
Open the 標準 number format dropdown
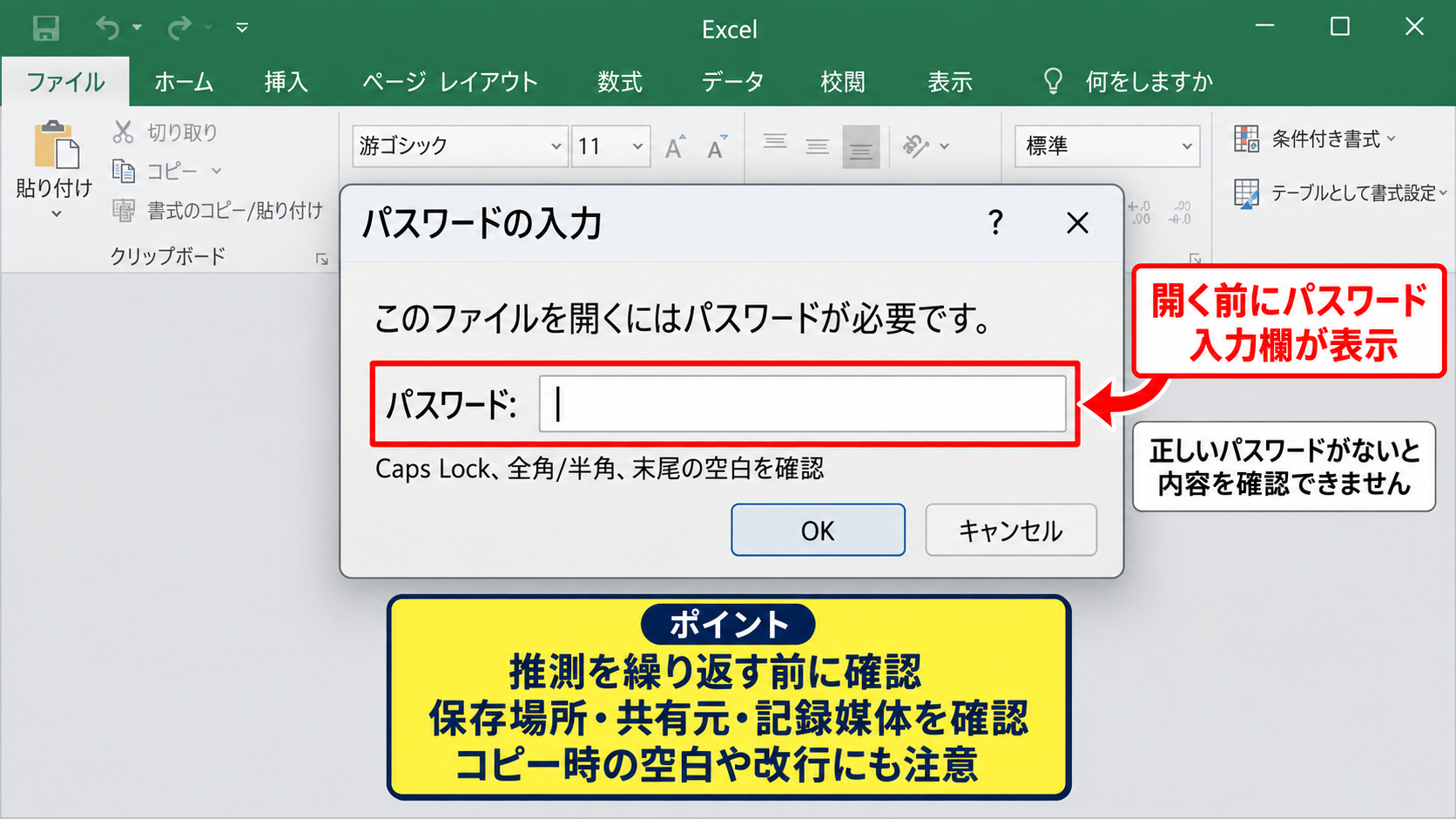click(1186, 146)
